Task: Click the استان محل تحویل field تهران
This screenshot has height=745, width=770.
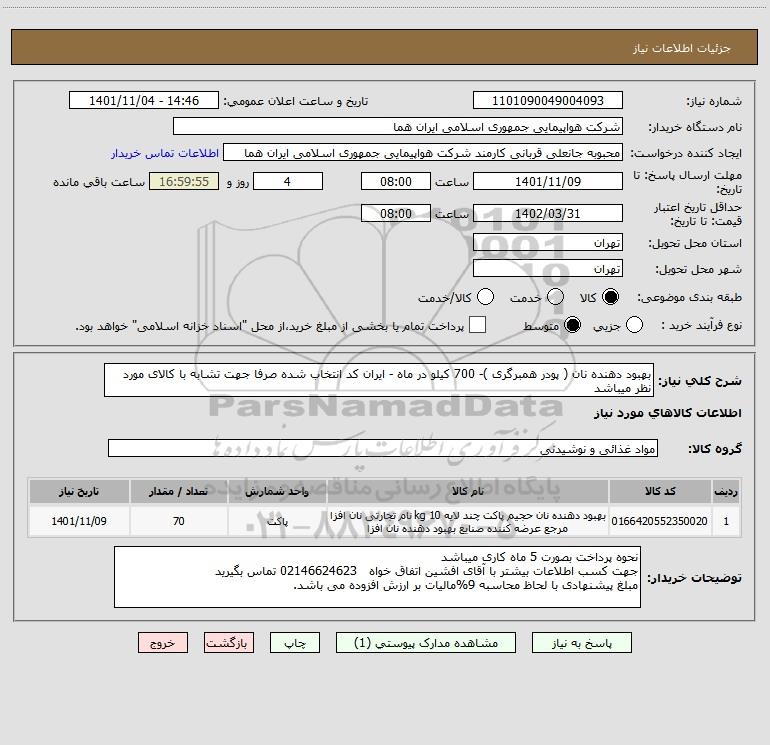Action: coord(548,243)
